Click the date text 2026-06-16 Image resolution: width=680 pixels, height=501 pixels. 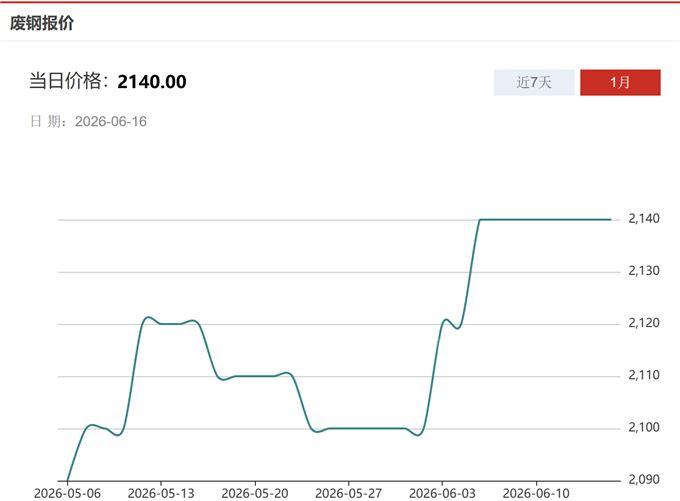coord(111,121)
